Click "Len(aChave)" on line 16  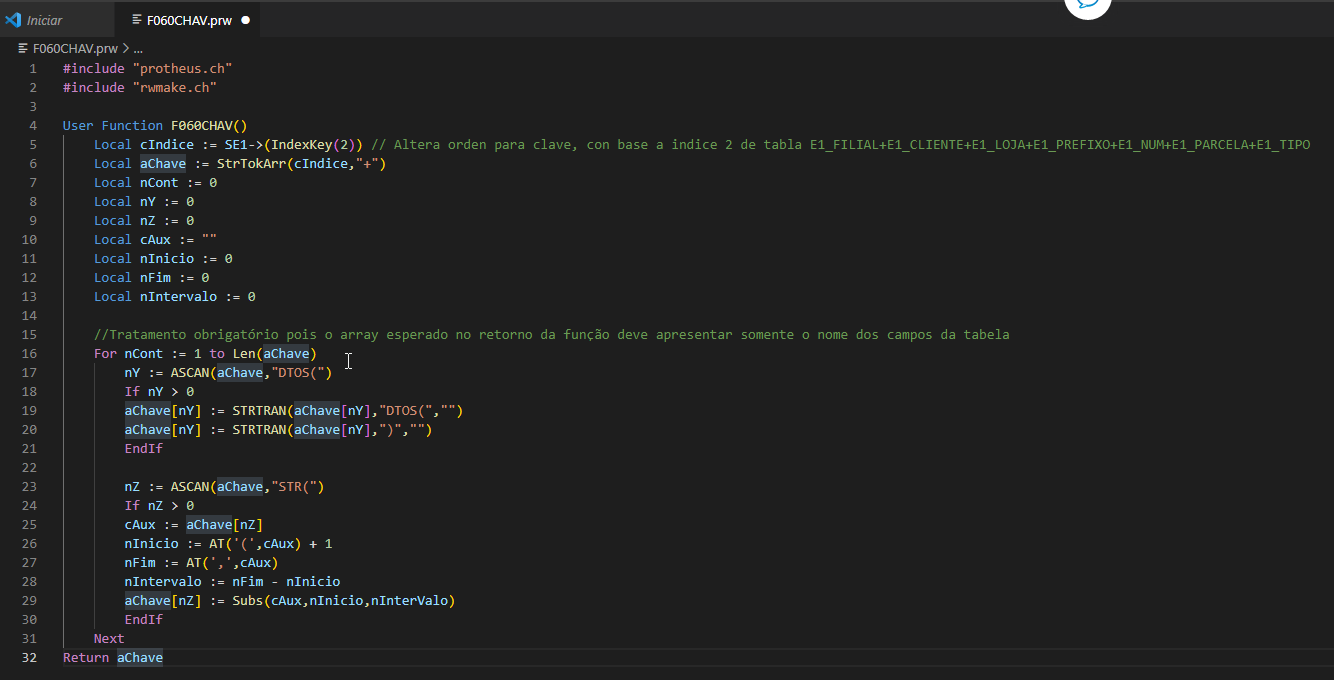[x=275, y=353]
